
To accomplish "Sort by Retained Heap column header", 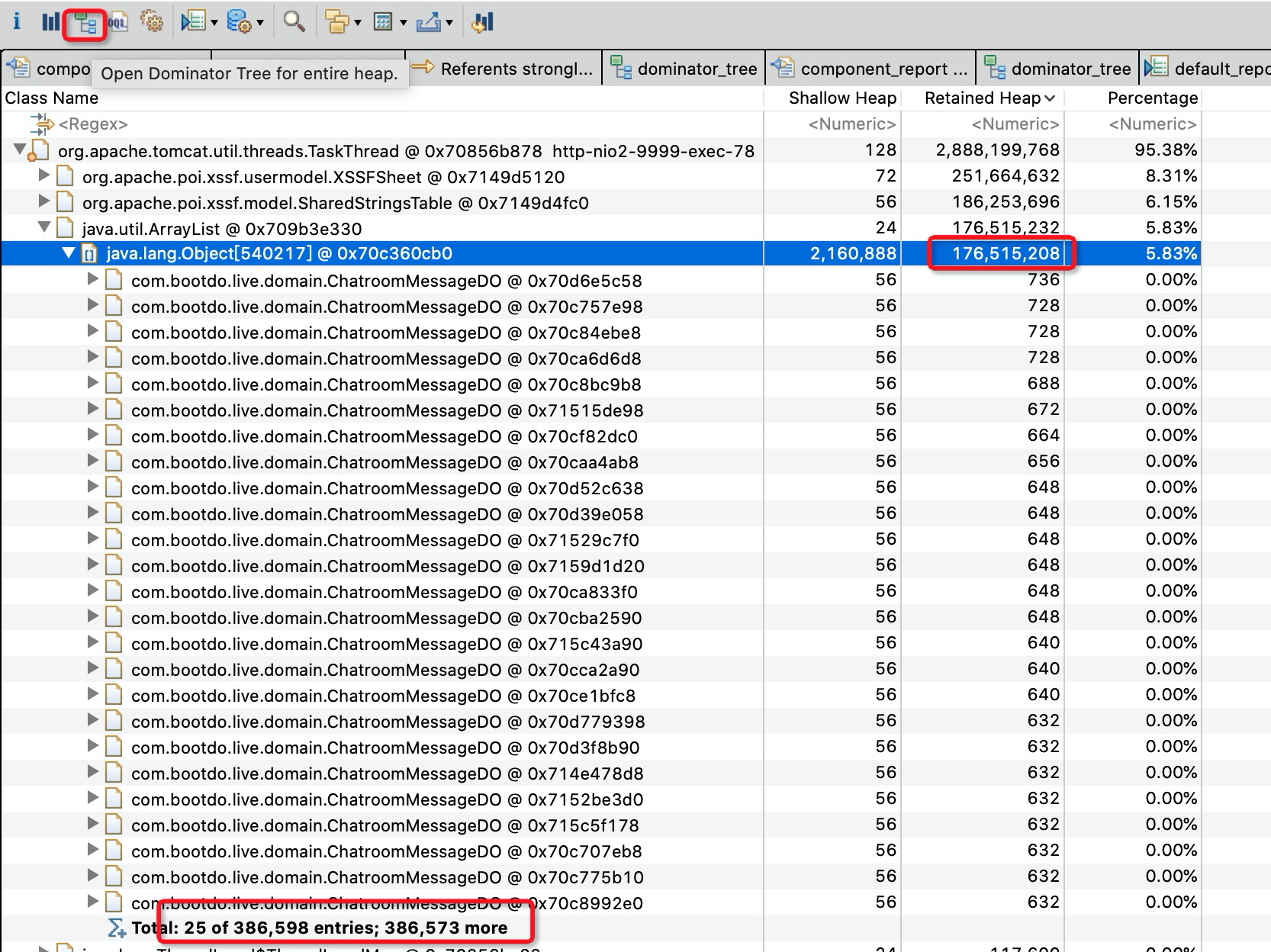I will coord(983,98).
